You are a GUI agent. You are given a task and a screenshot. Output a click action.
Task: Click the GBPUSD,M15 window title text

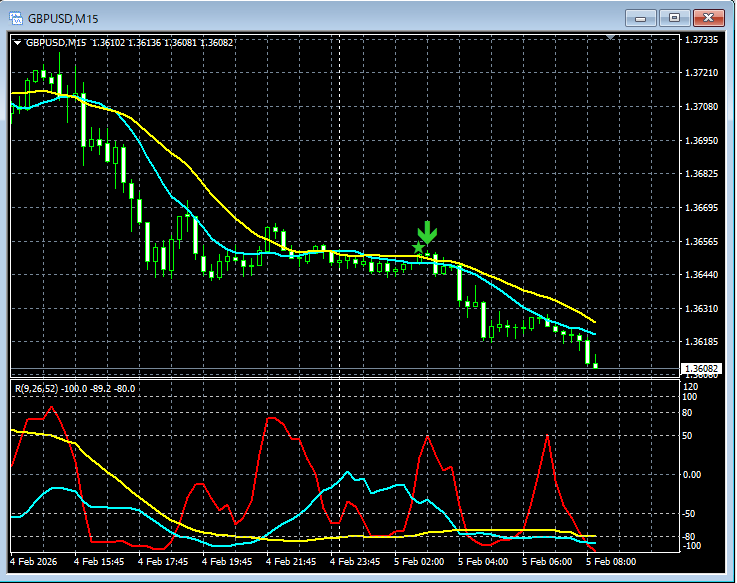click(x=65, y=18)
